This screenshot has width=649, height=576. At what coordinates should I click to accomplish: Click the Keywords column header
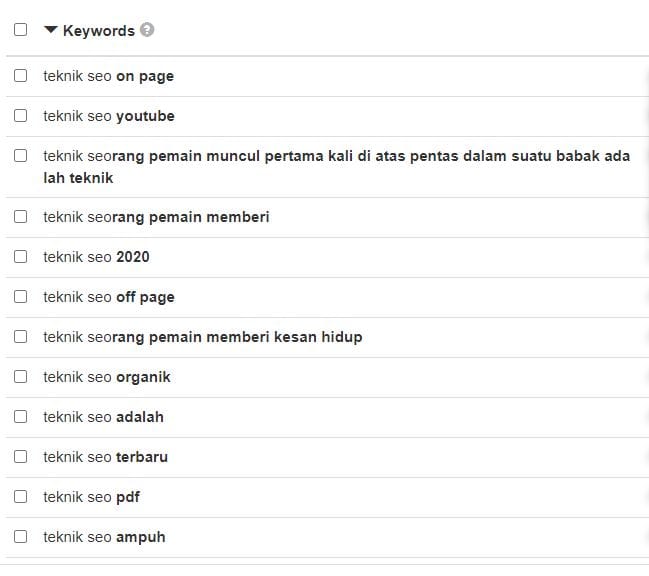pyautogui.click(x=99, y=31)
